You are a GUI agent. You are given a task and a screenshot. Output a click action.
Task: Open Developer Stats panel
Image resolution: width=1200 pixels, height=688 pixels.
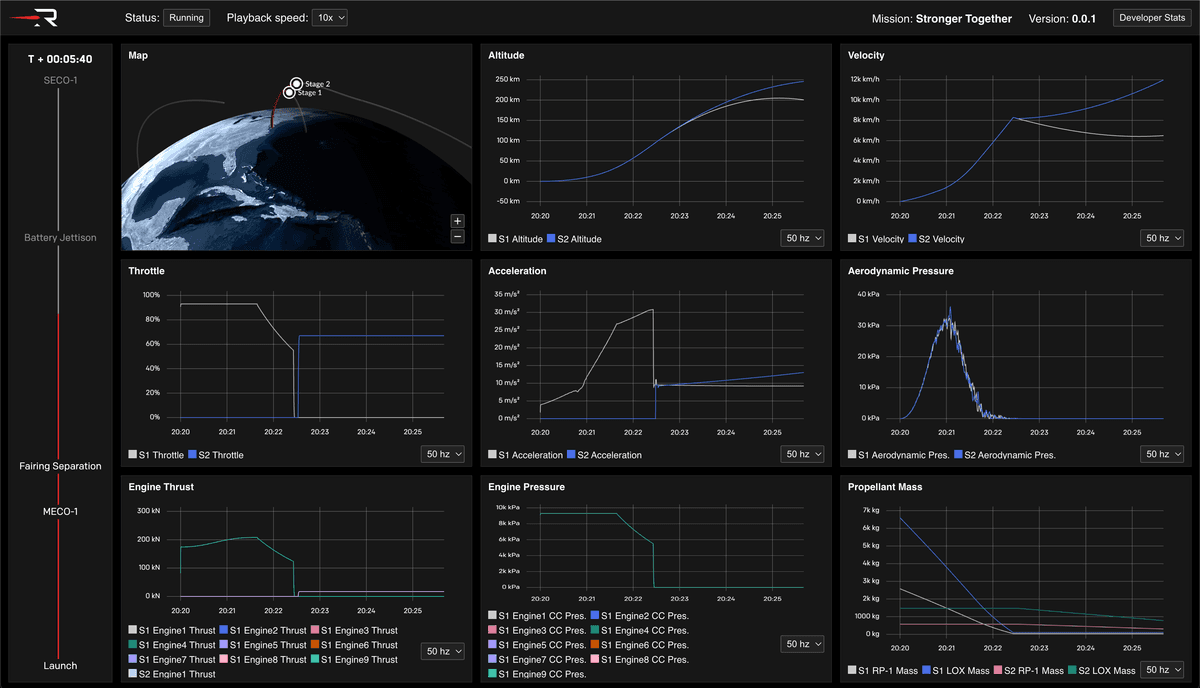pos(1152,18)
